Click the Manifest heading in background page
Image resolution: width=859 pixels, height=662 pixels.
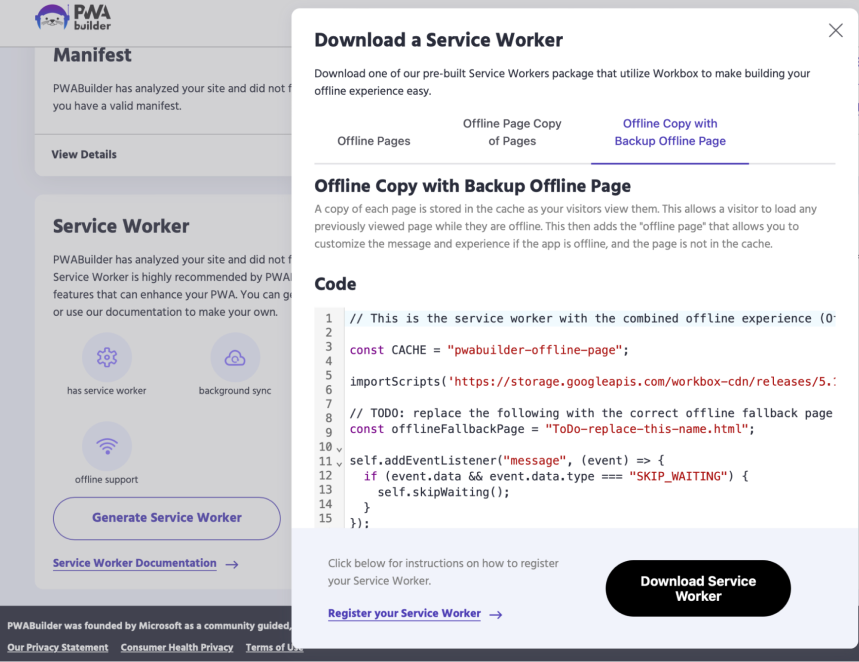coord(92,55)
